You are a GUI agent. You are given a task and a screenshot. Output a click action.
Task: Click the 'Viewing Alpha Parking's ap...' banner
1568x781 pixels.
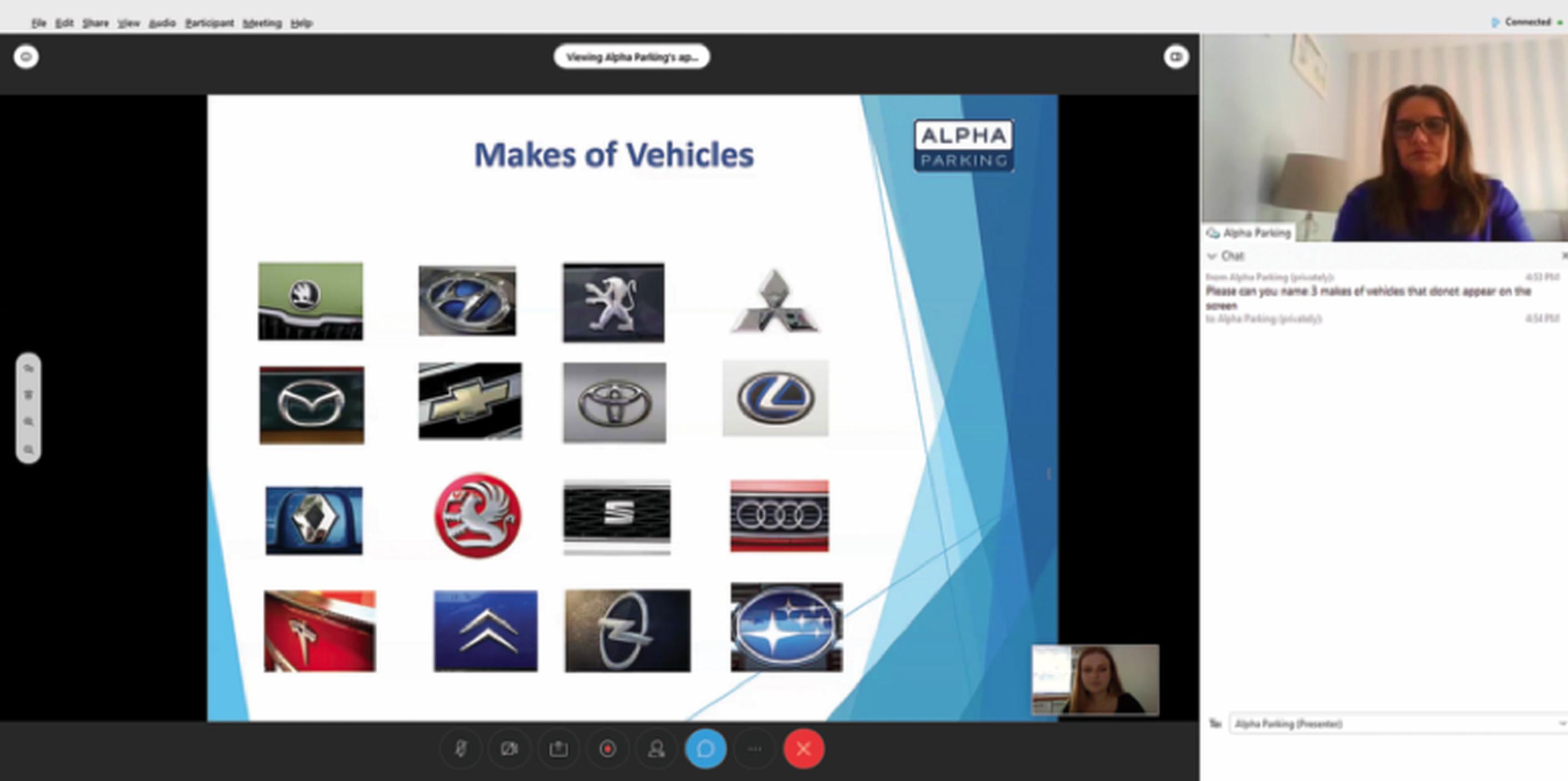(631, 56)
